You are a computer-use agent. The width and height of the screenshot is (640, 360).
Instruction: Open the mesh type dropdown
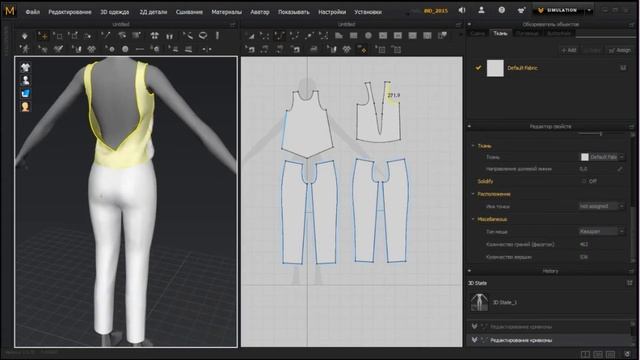pyautogui.click(x=602, y=231)
